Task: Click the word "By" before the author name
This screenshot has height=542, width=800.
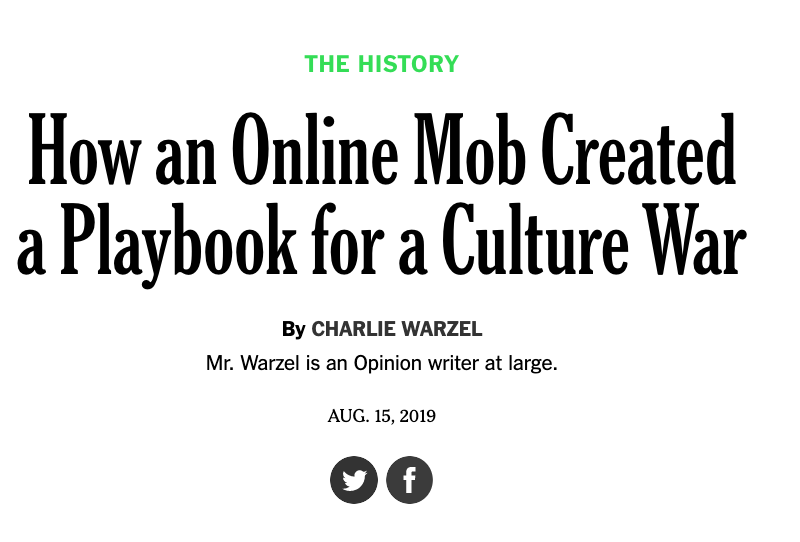Action: [x=293, y=329]
